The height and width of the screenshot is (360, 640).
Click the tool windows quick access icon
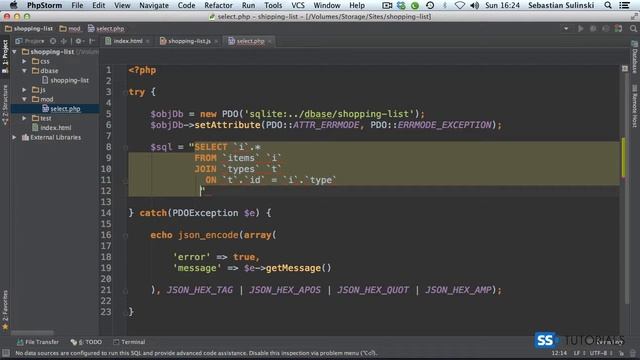tap(6, 353)
